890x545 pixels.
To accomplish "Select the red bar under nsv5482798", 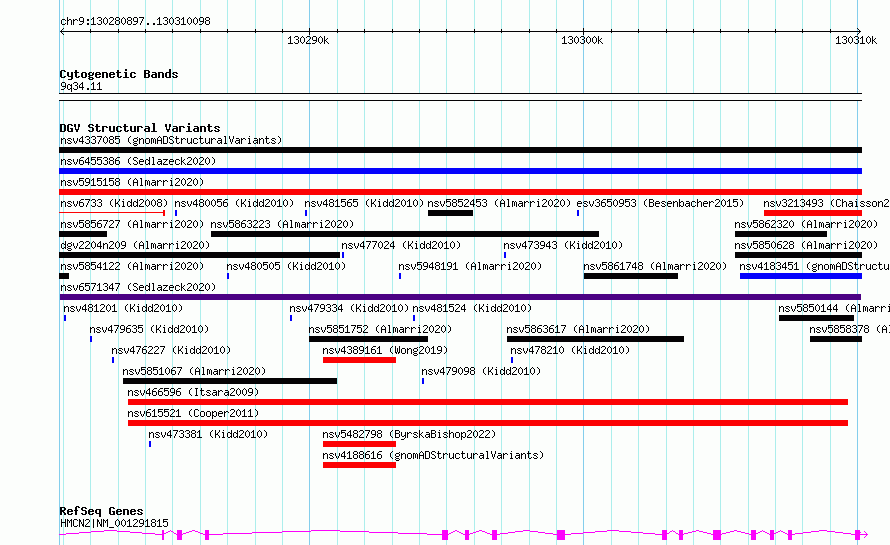I will click(x=359, y=444).
